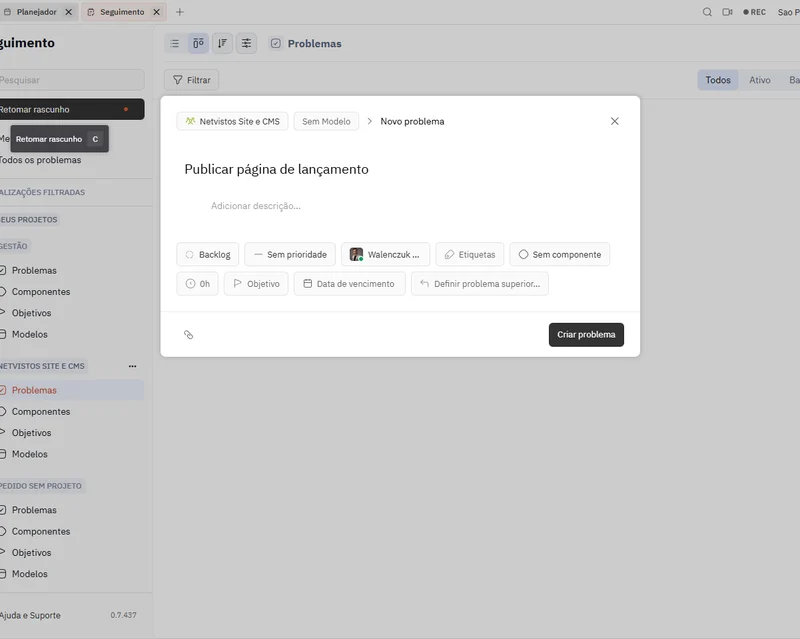800x639 pixels.
Task: Close the Seguimento tab
Action: click(157, 12)
